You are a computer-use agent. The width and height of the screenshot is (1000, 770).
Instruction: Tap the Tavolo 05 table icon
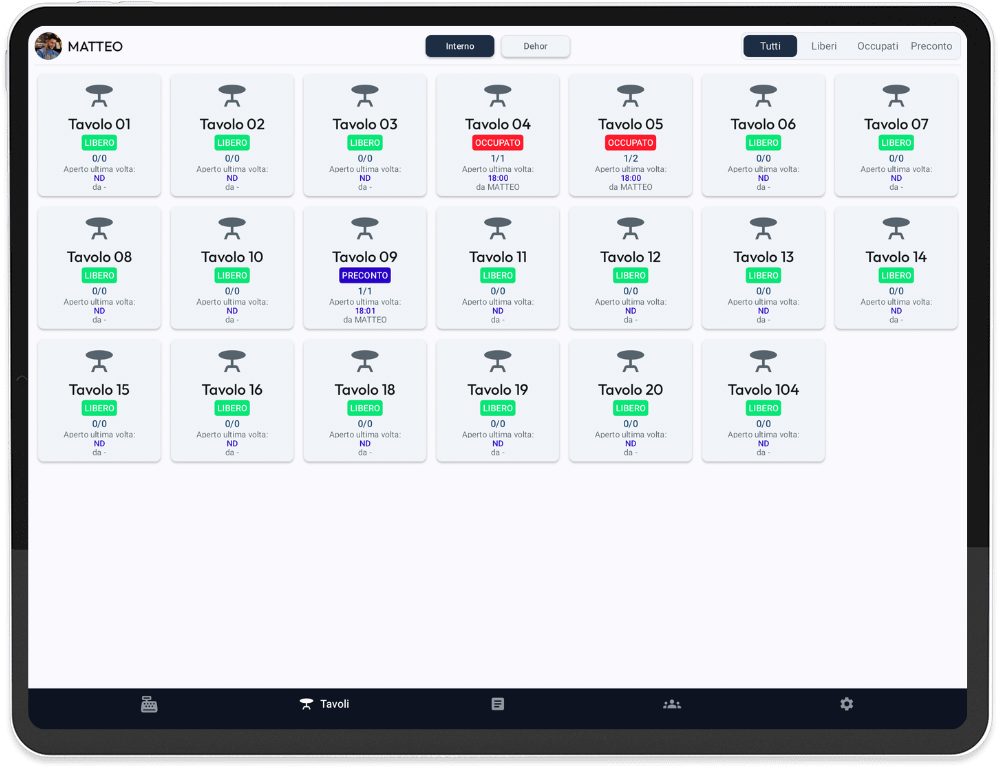[x=630, y=96]
